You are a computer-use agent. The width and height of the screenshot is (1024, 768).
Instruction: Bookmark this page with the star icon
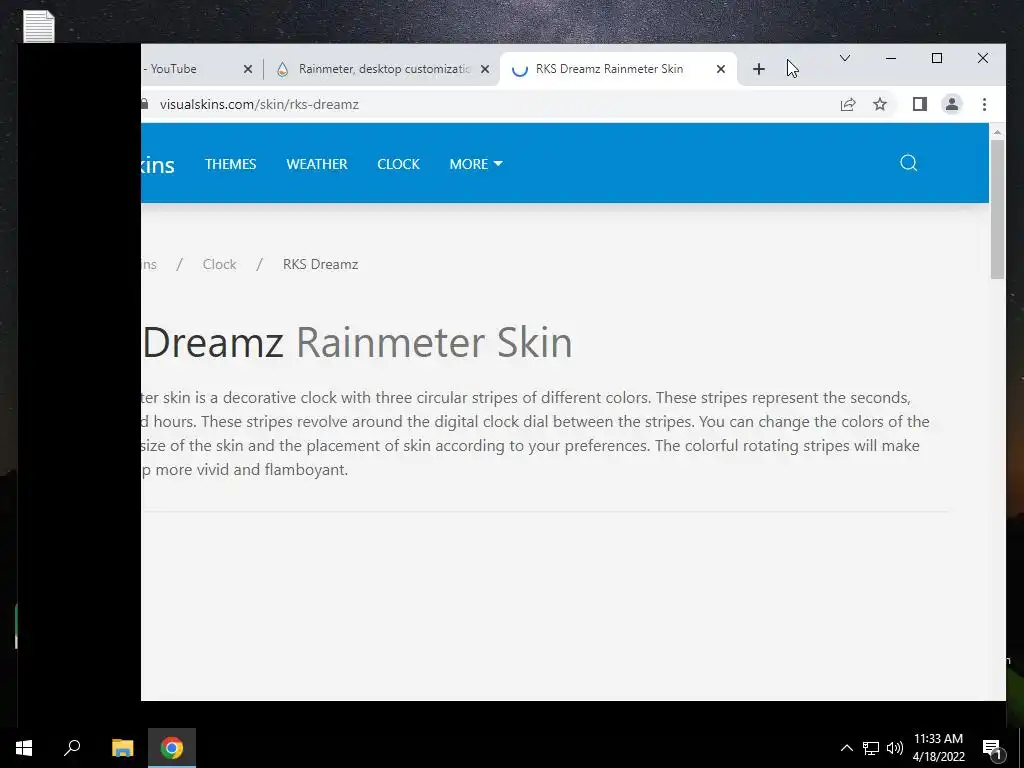[x=880, y=104]
